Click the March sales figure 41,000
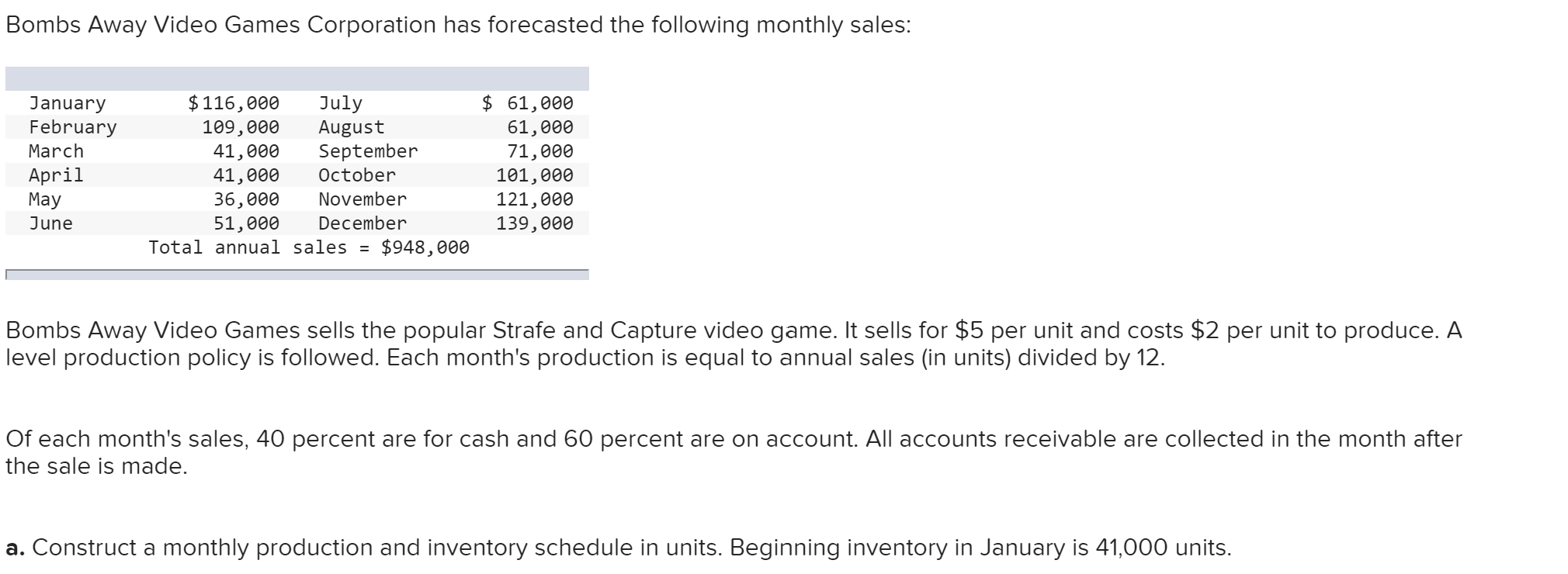This screenshot has width=1568, height=574. (246, 151)
